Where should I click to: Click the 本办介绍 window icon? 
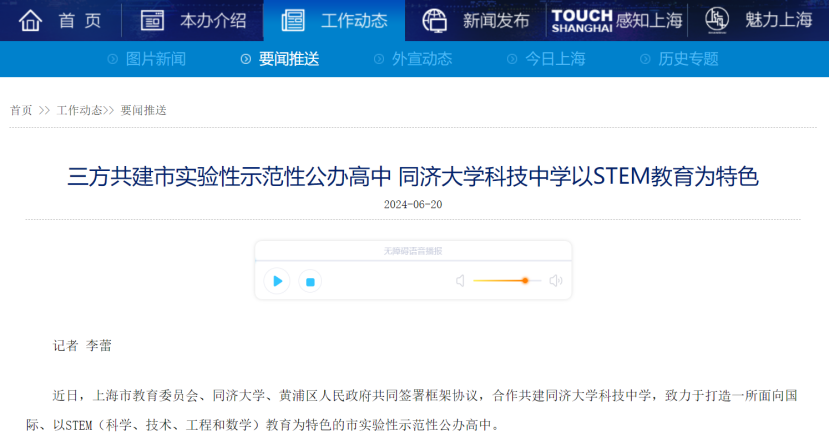click(152, 21)
